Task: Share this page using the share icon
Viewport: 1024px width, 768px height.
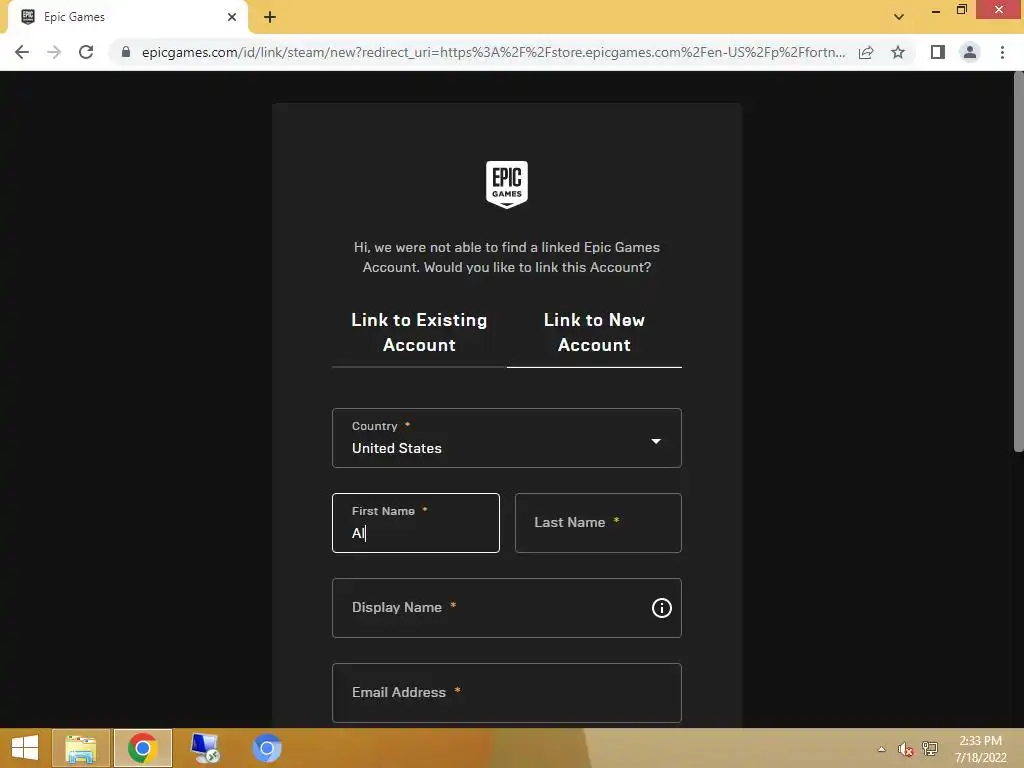Action: [x=866, y=52]
